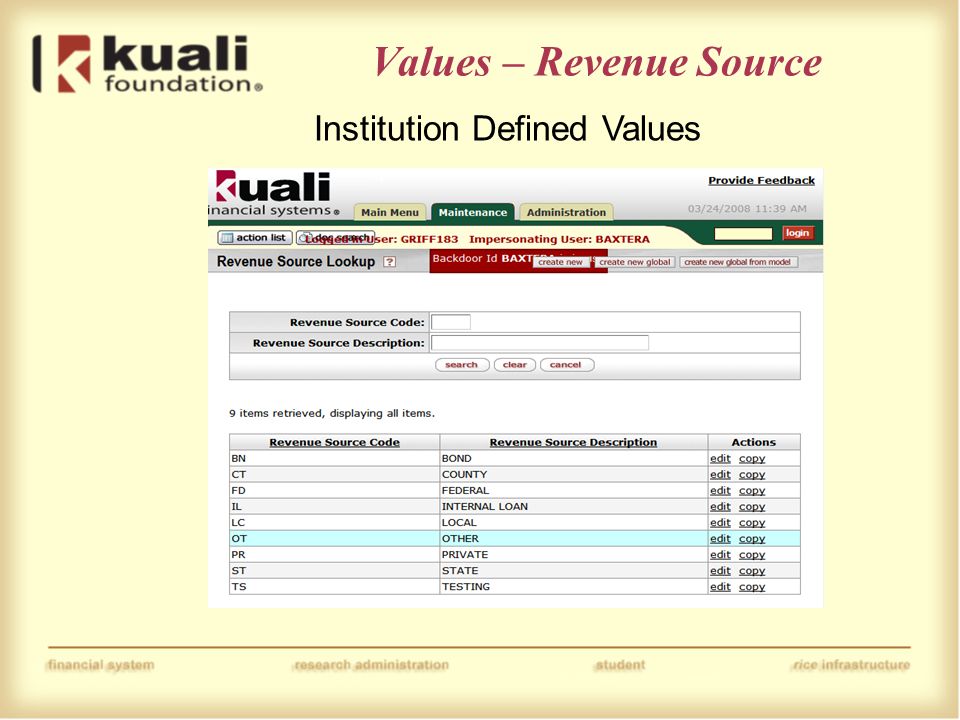The height and width of the screenshot is (720, 960).
Task: Click the help question mark icon
Action: click(x=389, y=262)
